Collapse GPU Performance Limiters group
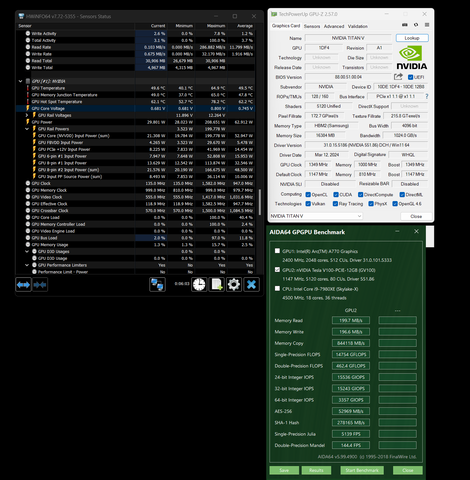The image size is (470, 480). (27, 265)
